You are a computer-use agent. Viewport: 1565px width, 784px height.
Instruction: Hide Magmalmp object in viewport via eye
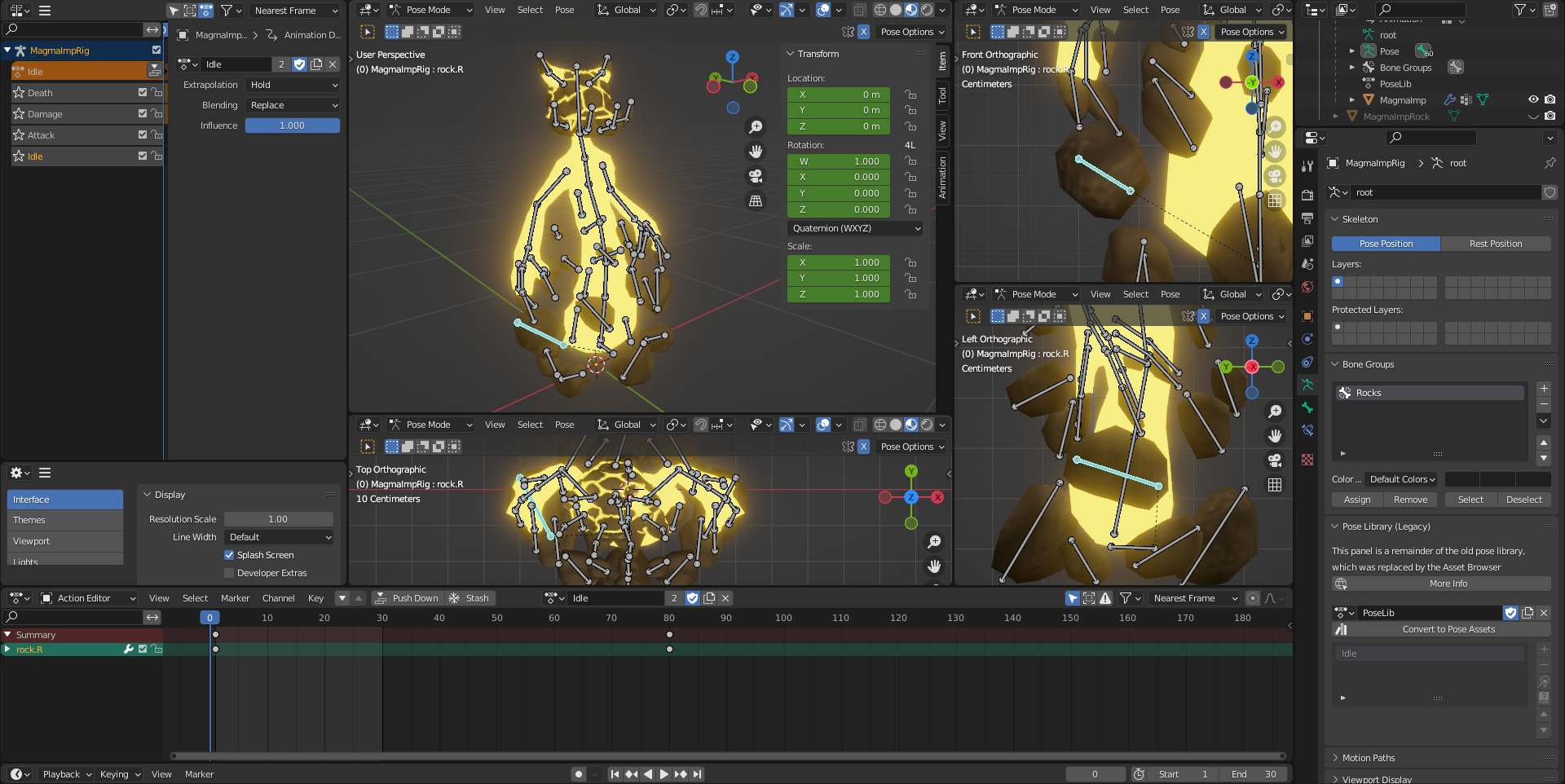(x=1533, y=99)
